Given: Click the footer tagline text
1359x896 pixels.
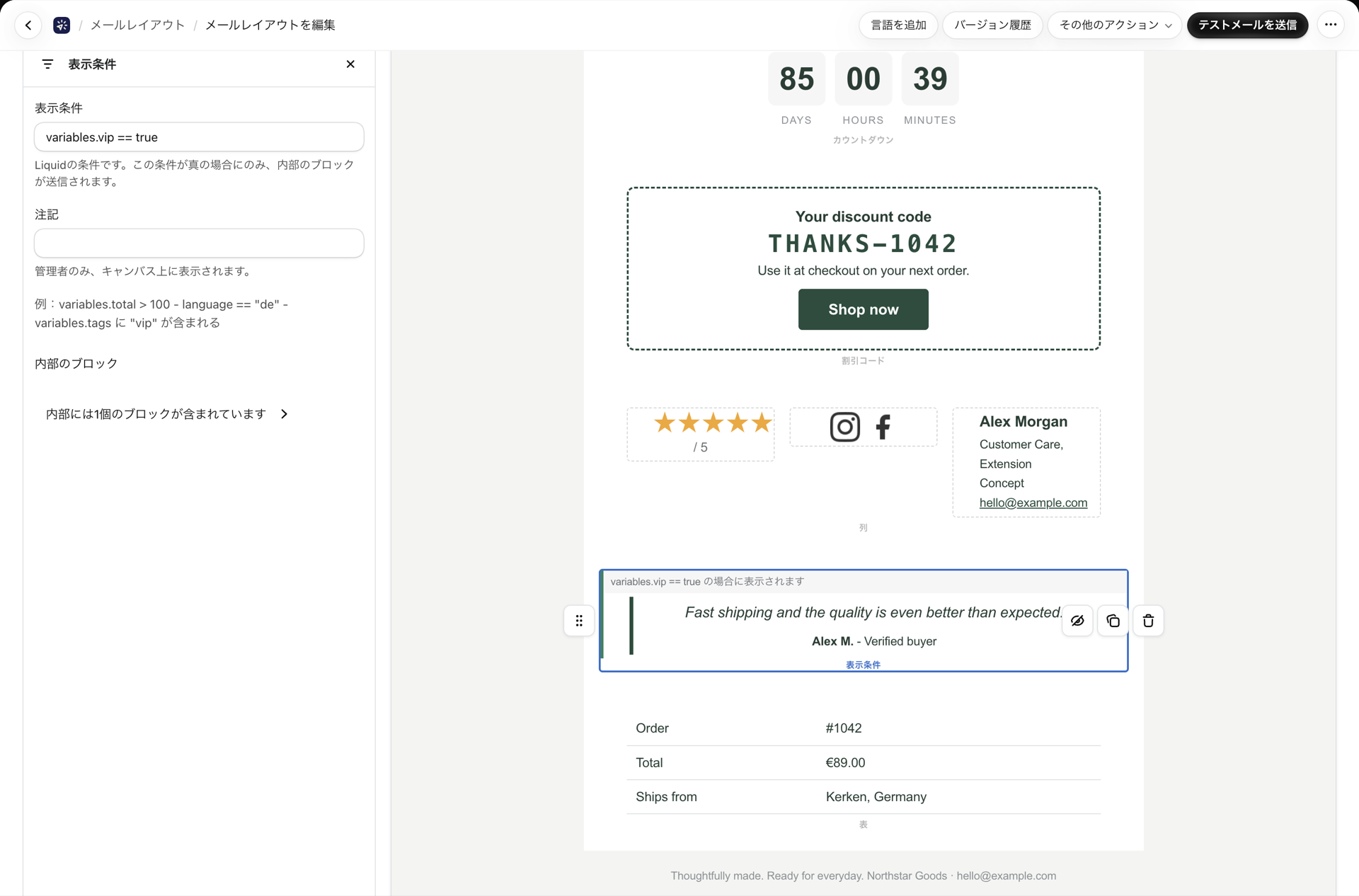Looking at the screenshot, I should point(863,876).
